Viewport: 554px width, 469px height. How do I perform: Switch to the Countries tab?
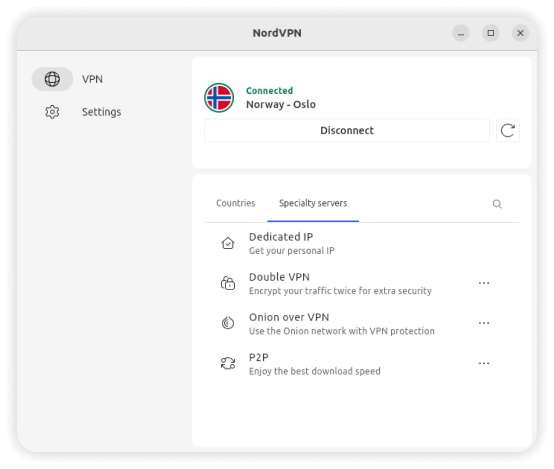236,203
